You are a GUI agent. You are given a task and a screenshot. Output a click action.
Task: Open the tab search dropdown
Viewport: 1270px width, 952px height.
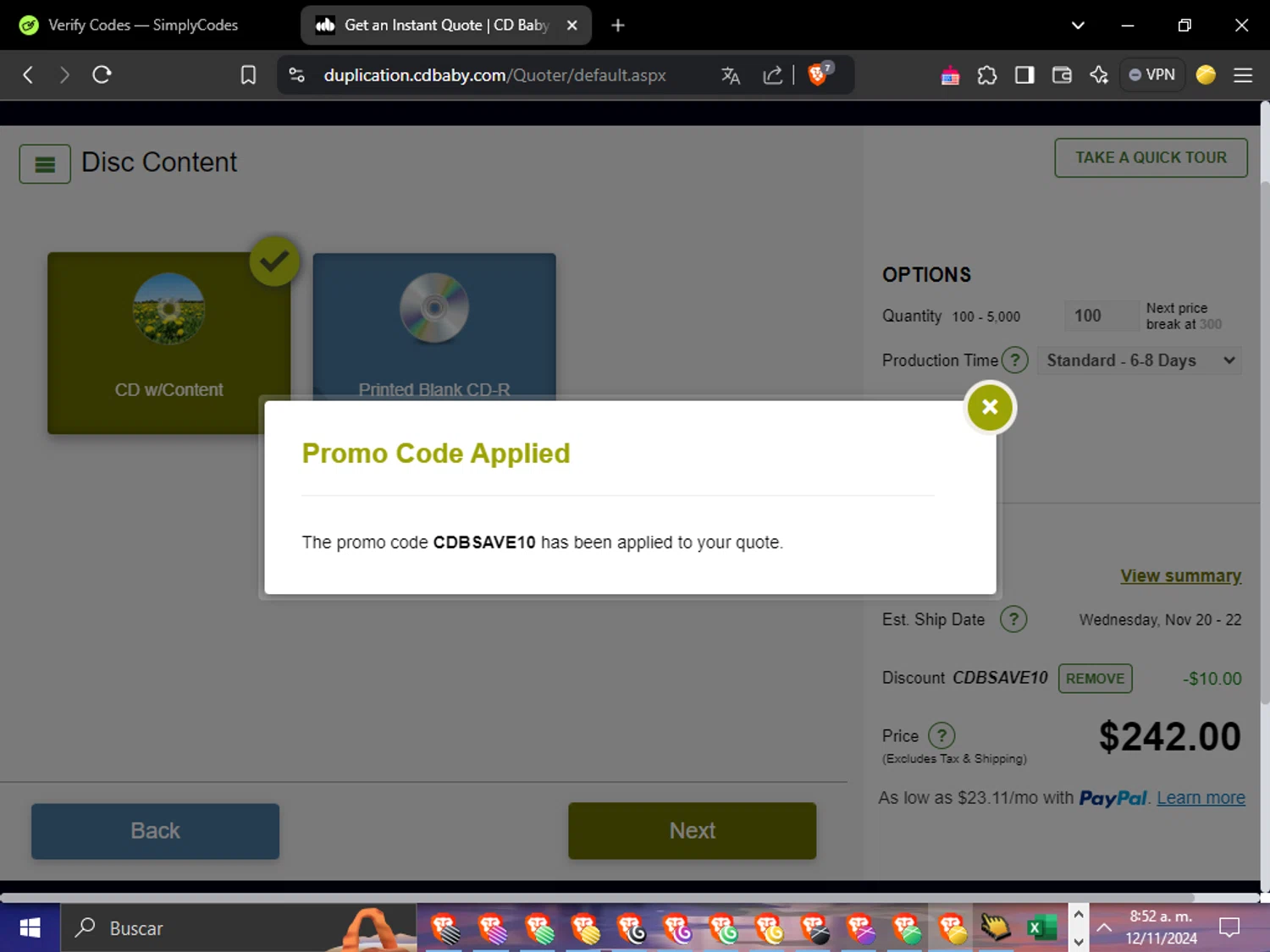click(1078, 25)
